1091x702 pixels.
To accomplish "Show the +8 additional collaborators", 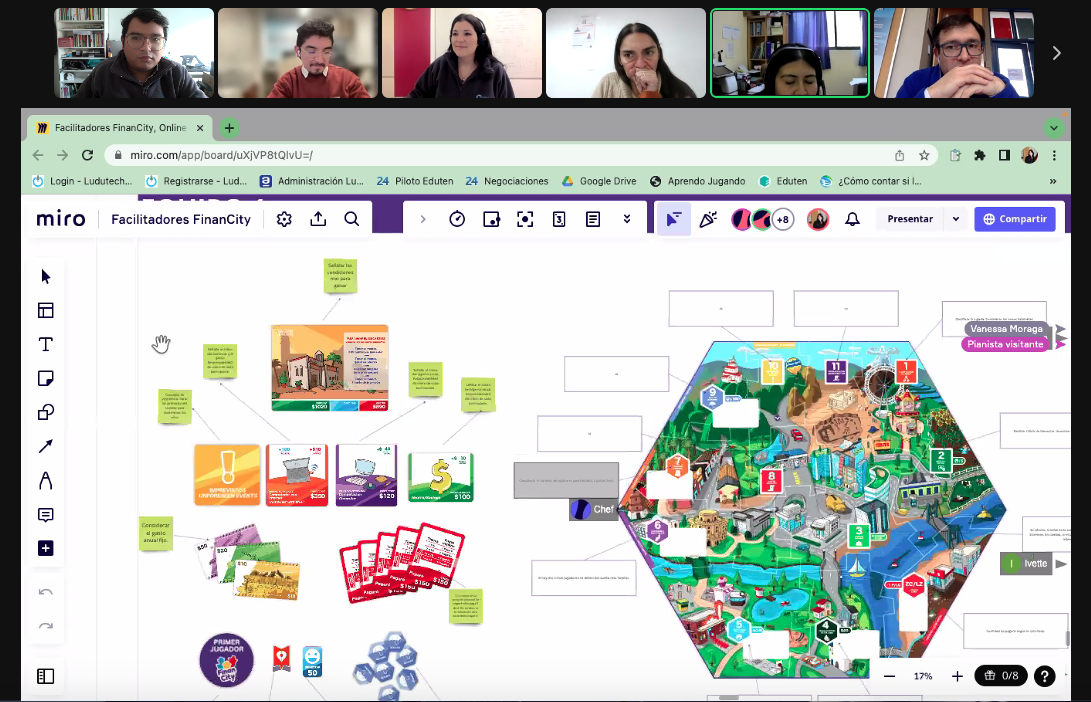I will [x=783, y=219].
